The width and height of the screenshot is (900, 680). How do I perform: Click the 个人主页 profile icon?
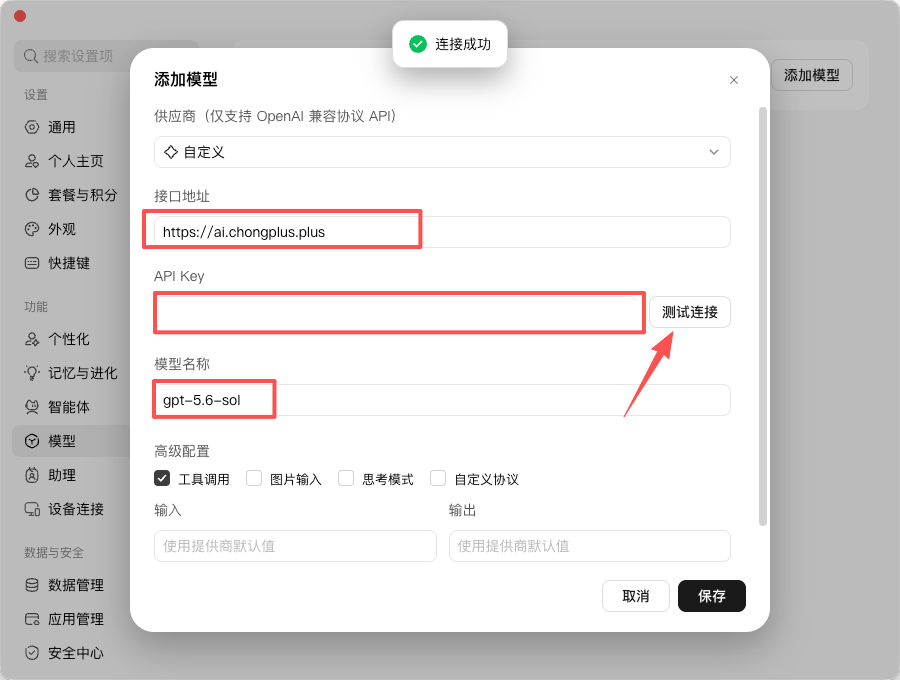click(32, 161)
